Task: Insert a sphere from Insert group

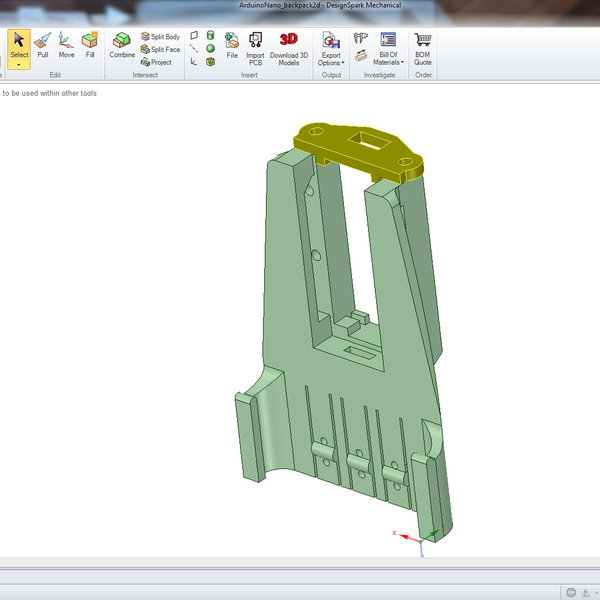Action: click(x=211, y=48)
